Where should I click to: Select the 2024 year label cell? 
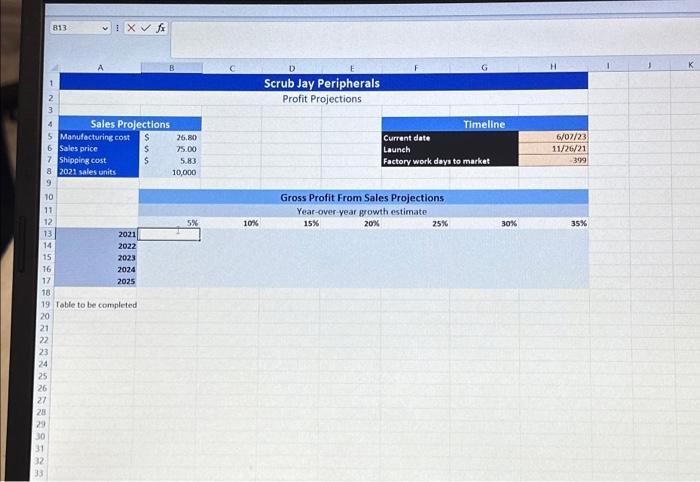pos(95,270)
